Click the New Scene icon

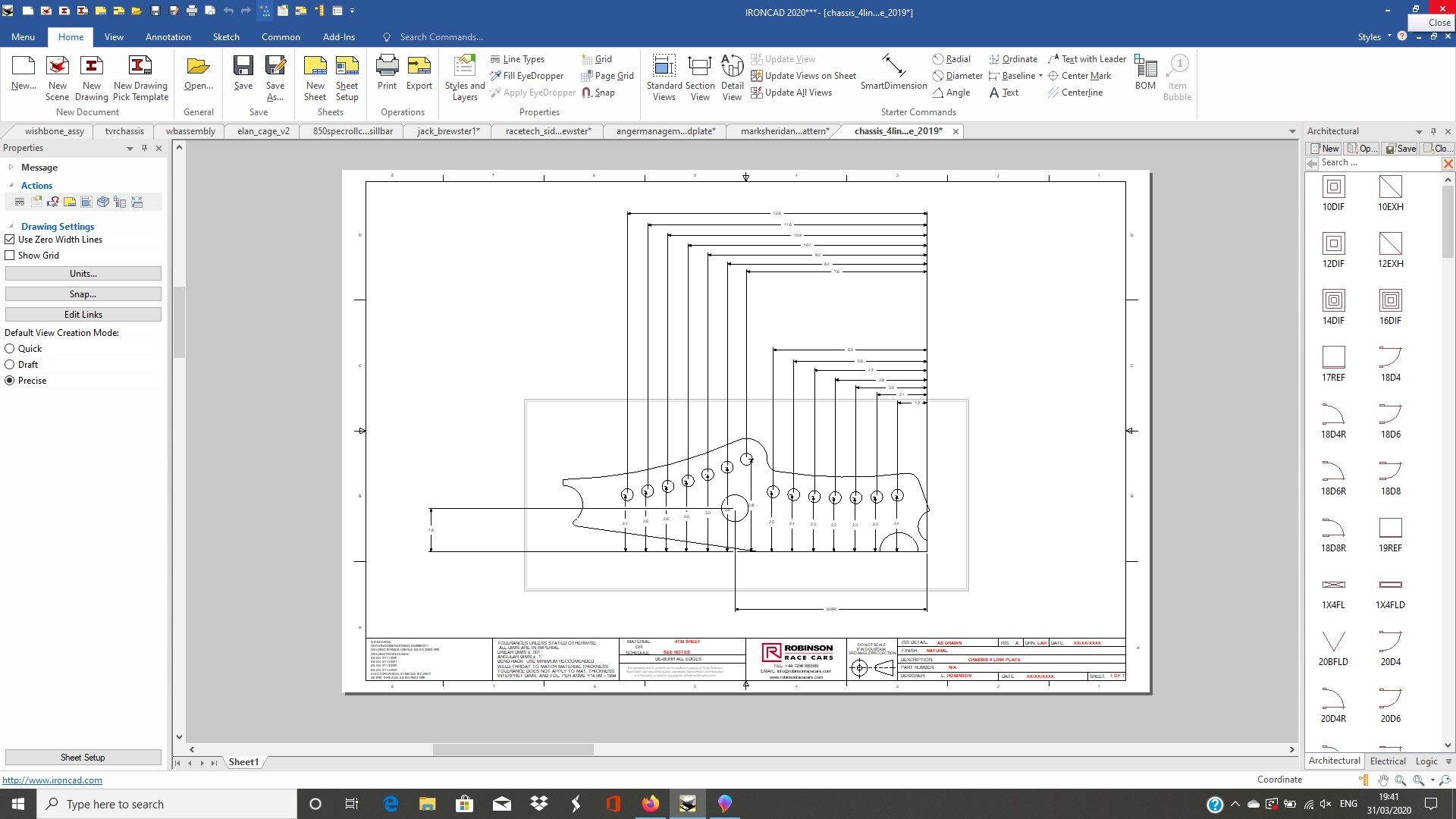(57, 78)
